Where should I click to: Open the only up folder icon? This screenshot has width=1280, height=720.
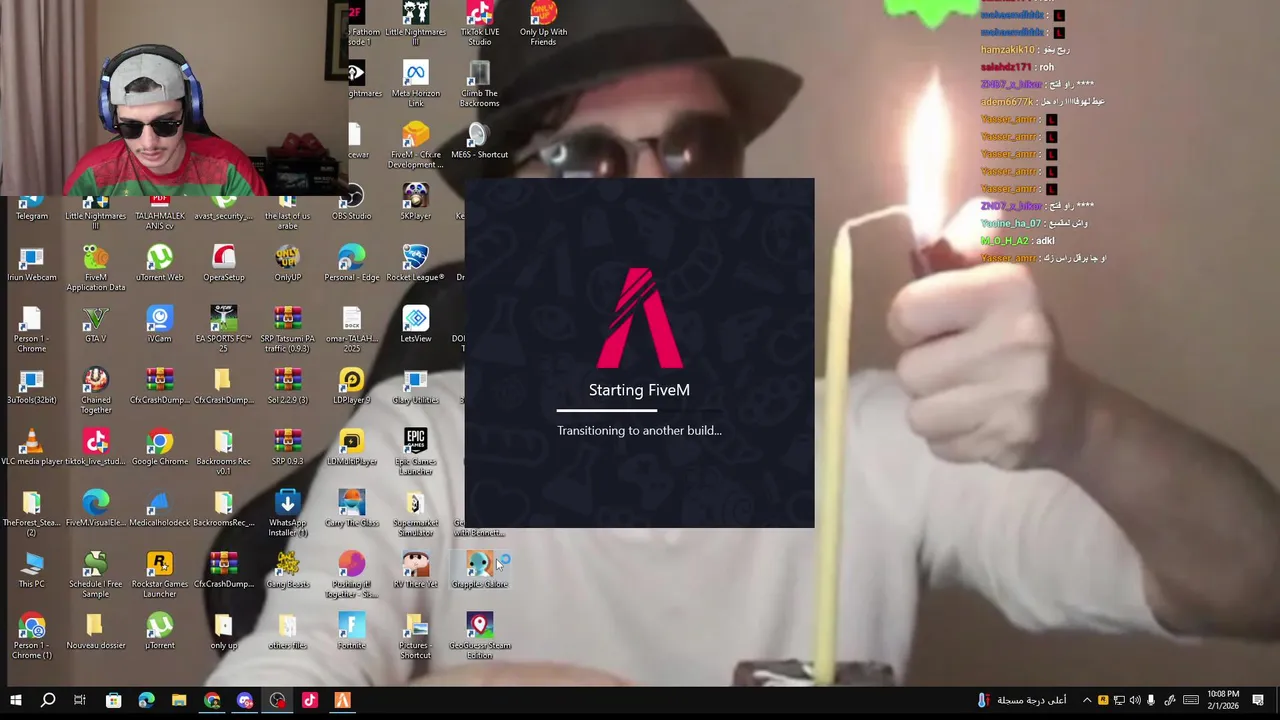tap(224, 631)
